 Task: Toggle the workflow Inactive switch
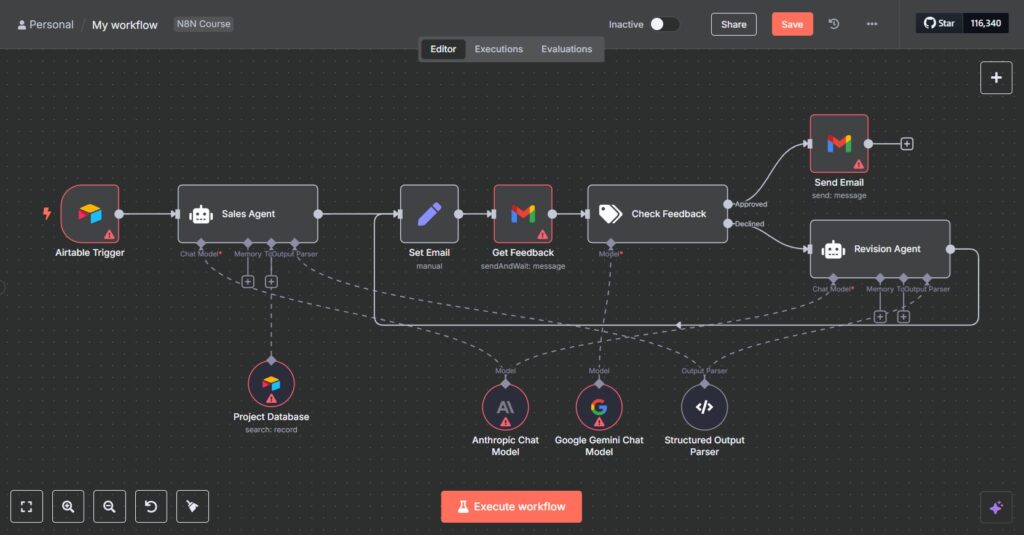pos(664,24)
